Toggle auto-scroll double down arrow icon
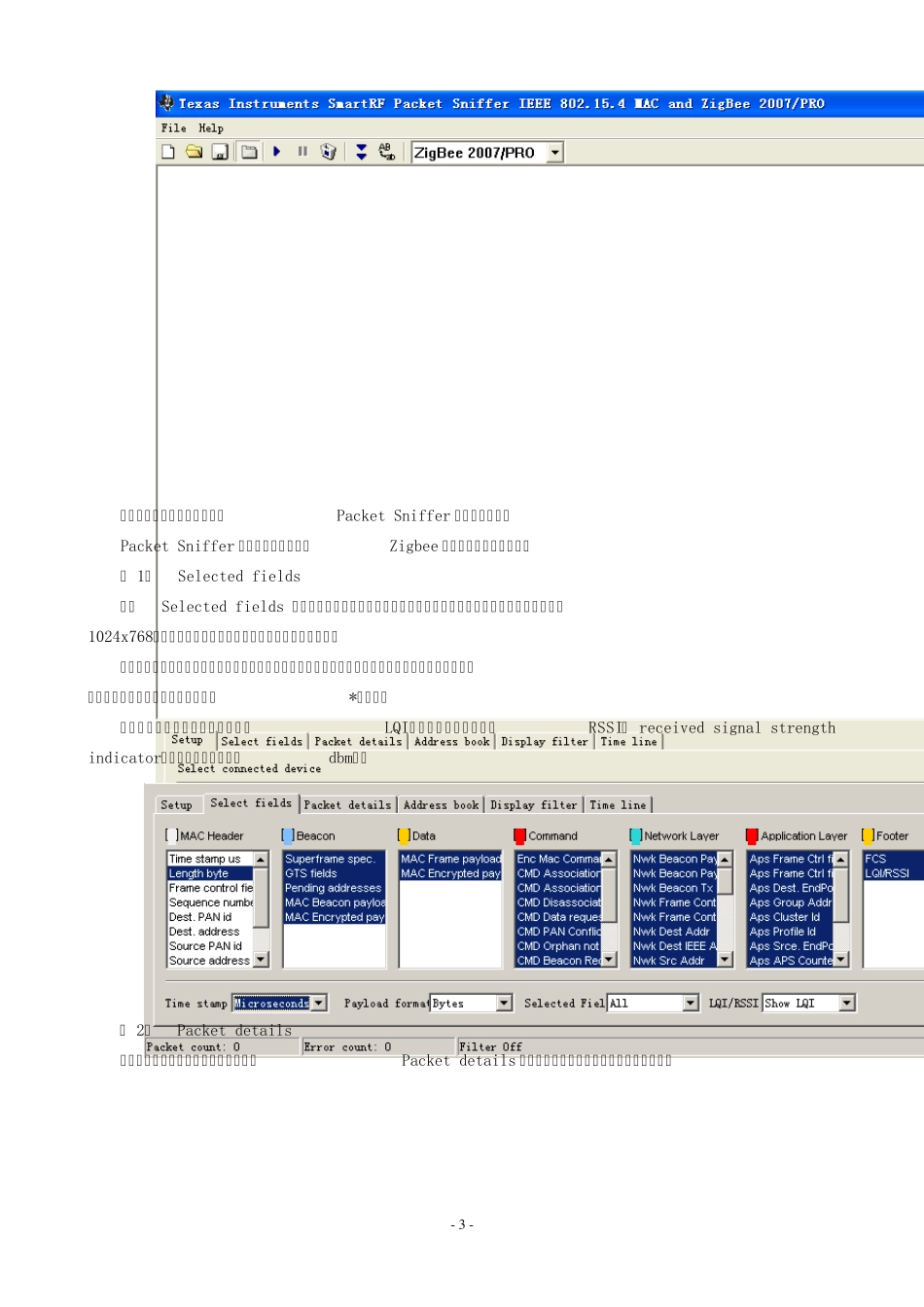 (361, 152)
